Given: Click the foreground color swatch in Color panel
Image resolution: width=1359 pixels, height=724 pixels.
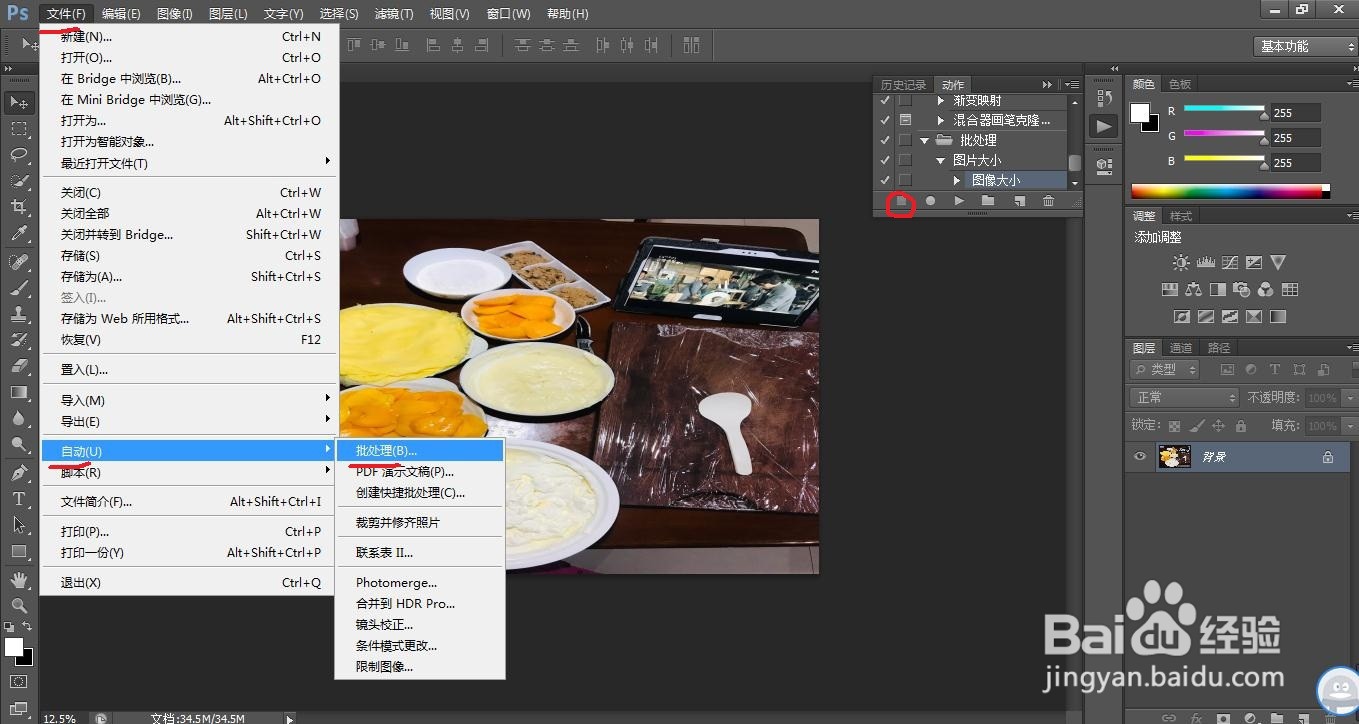Looking at the screenshot, I should coord(1140,113).
